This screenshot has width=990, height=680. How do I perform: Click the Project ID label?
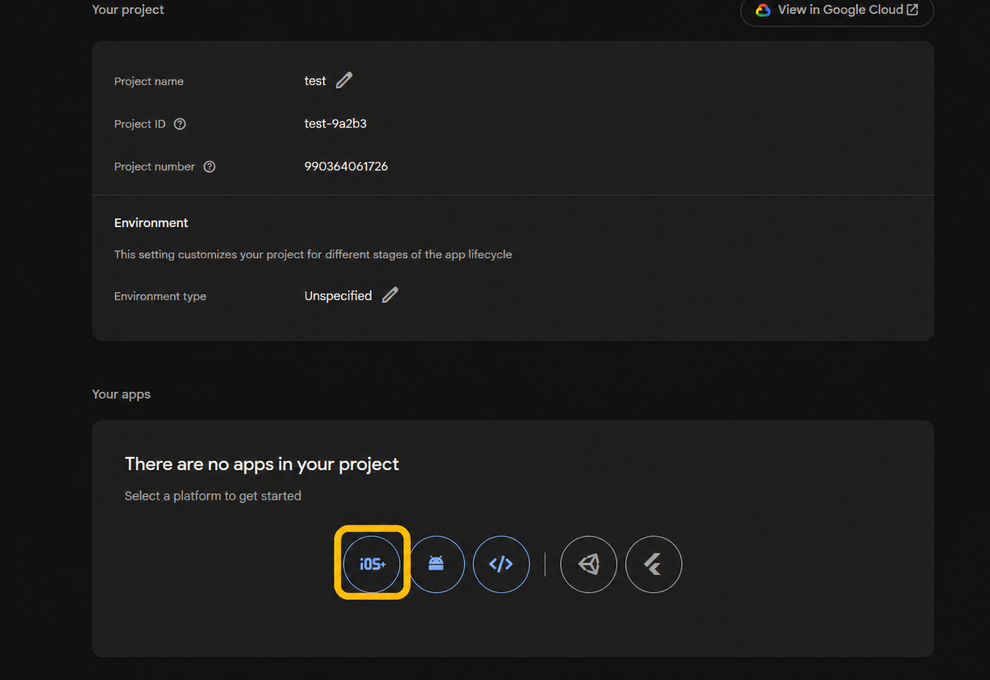pos(140,124)
